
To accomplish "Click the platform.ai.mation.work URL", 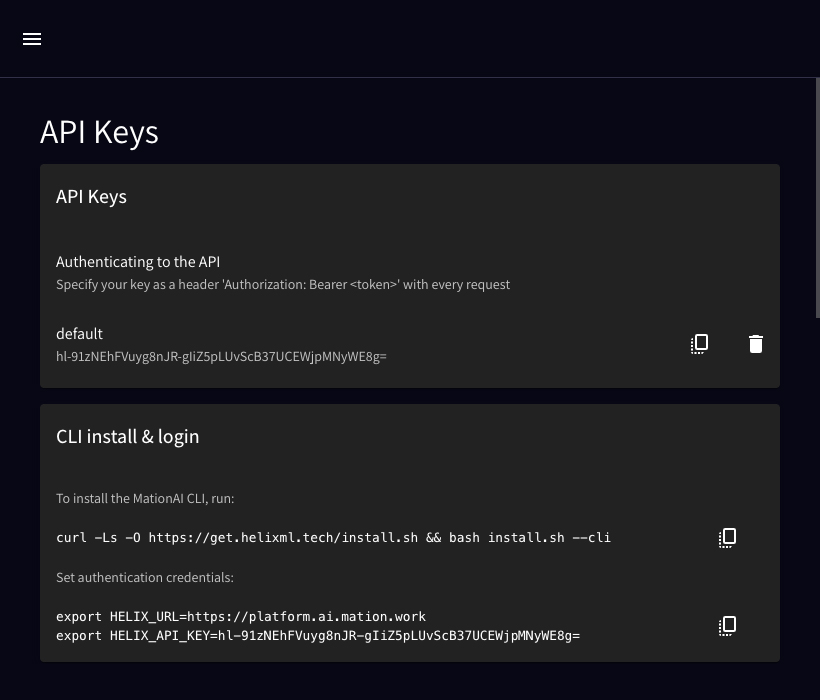I will (306, 616).
